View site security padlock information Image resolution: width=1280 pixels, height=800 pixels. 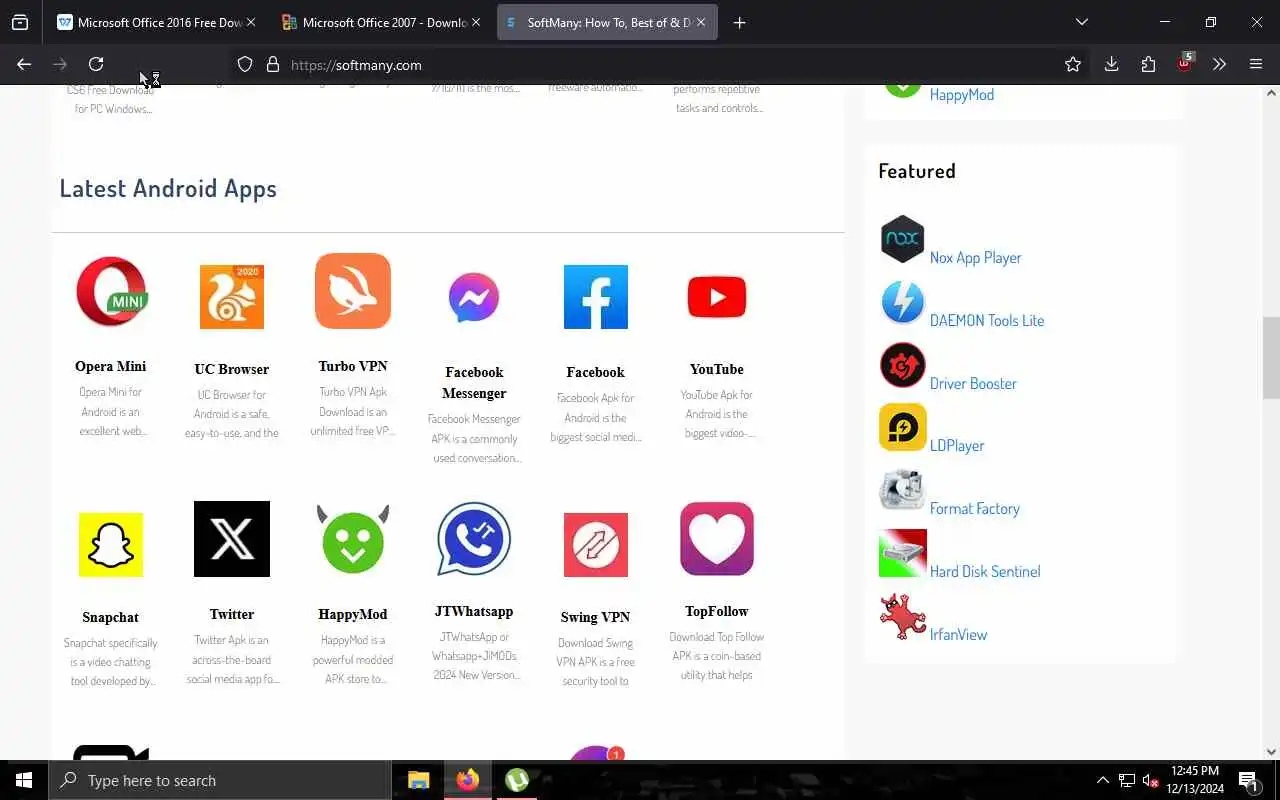[x=272, y=64]
